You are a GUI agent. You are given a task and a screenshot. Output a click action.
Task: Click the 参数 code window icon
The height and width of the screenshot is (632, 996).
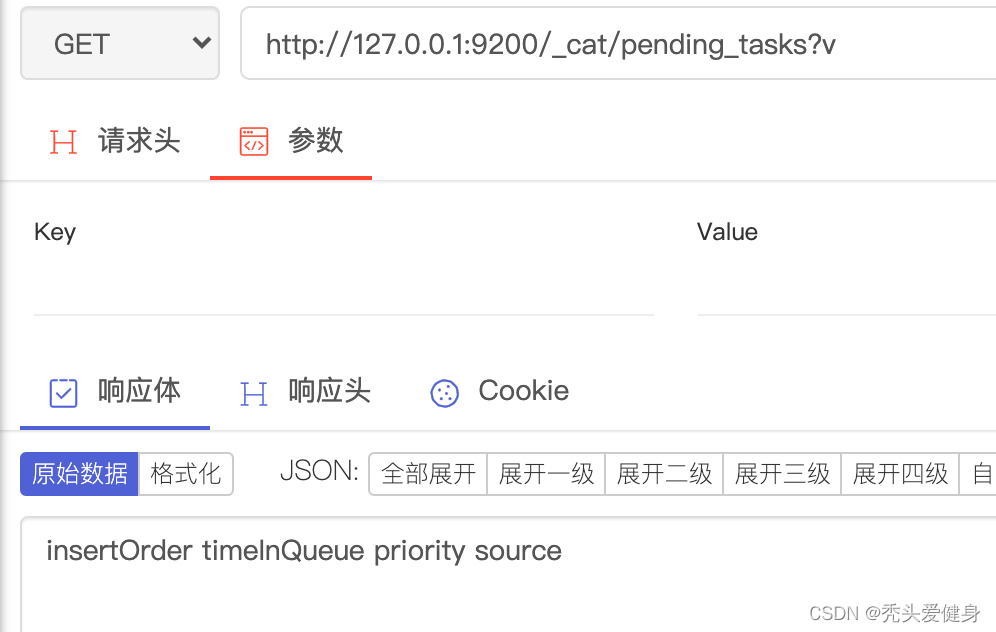254,142
